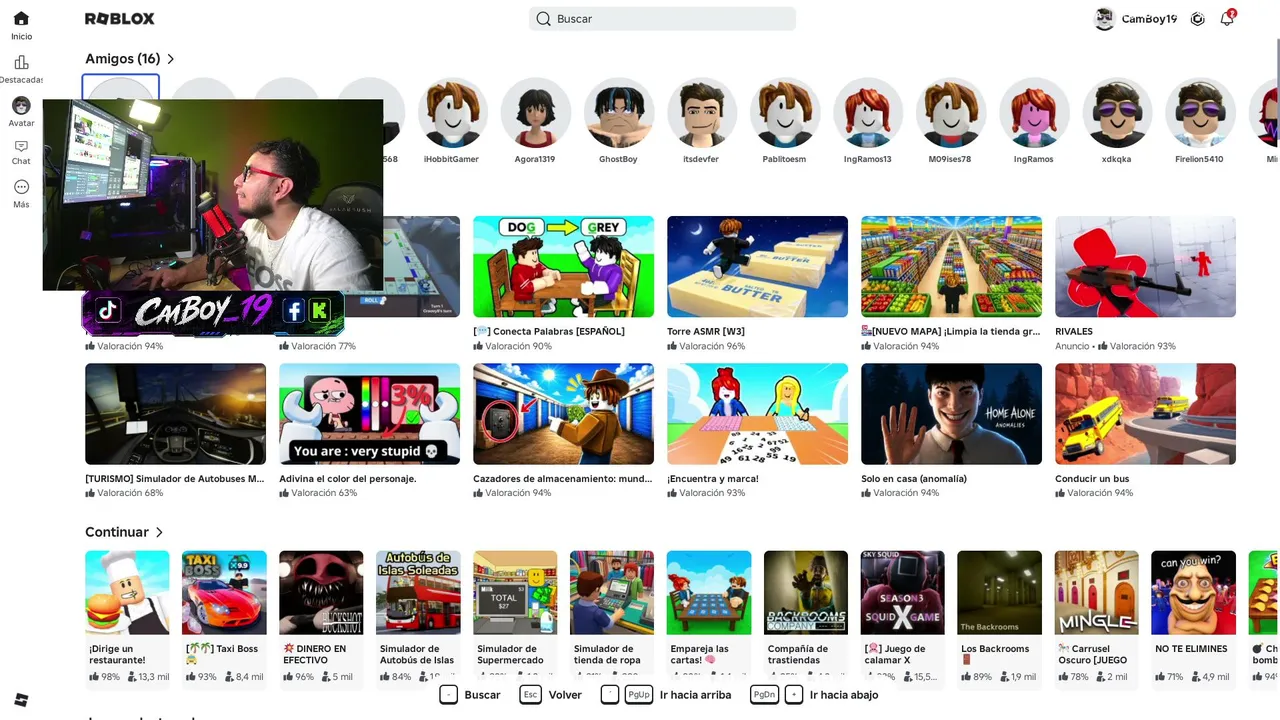This screenshot has height=720, width=1280.
Task: Open friend iHobbitGamer's avatar
Action: click(452, 112)
